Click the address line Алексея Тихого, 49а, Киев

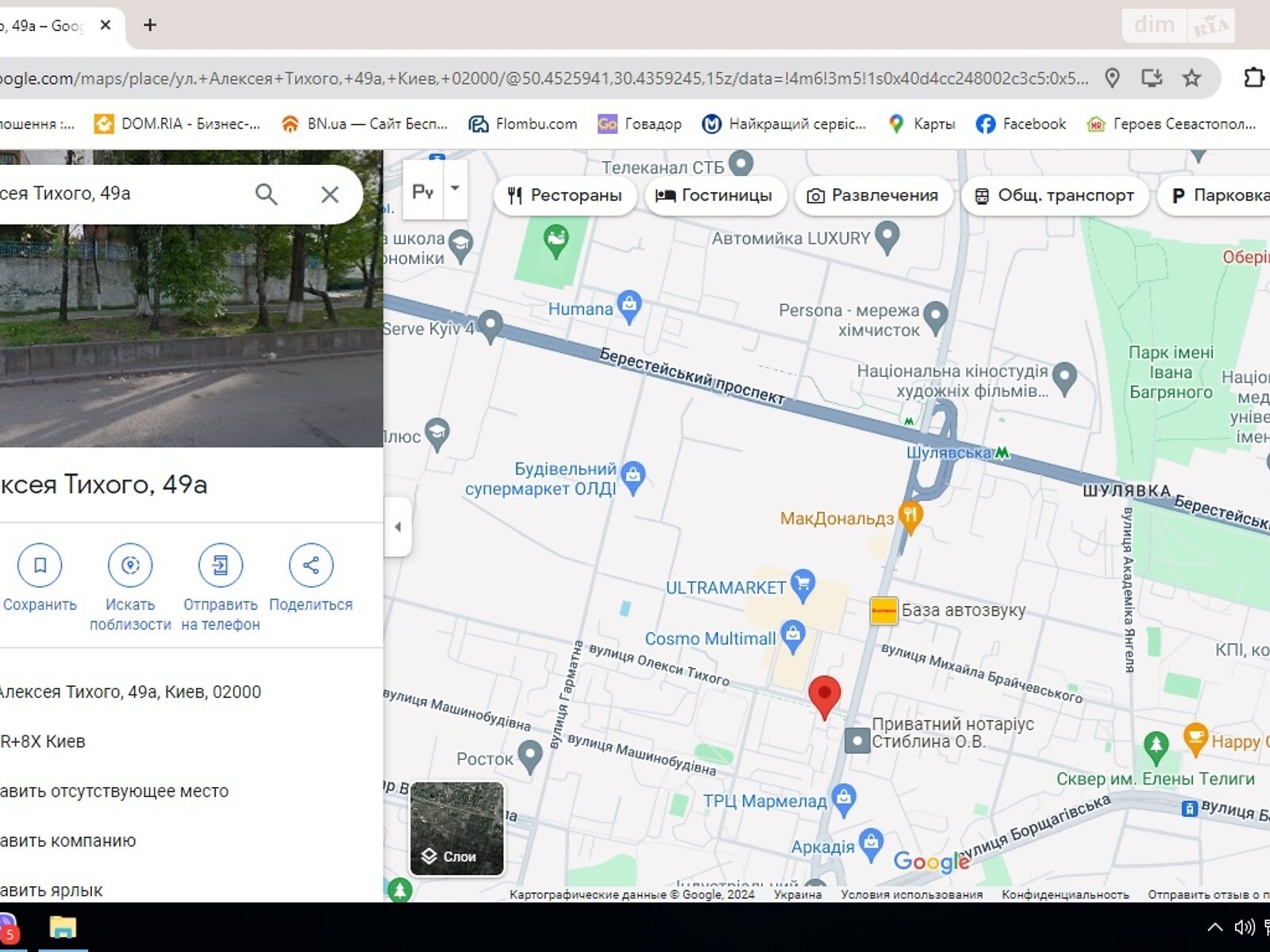tap(130, 692)
